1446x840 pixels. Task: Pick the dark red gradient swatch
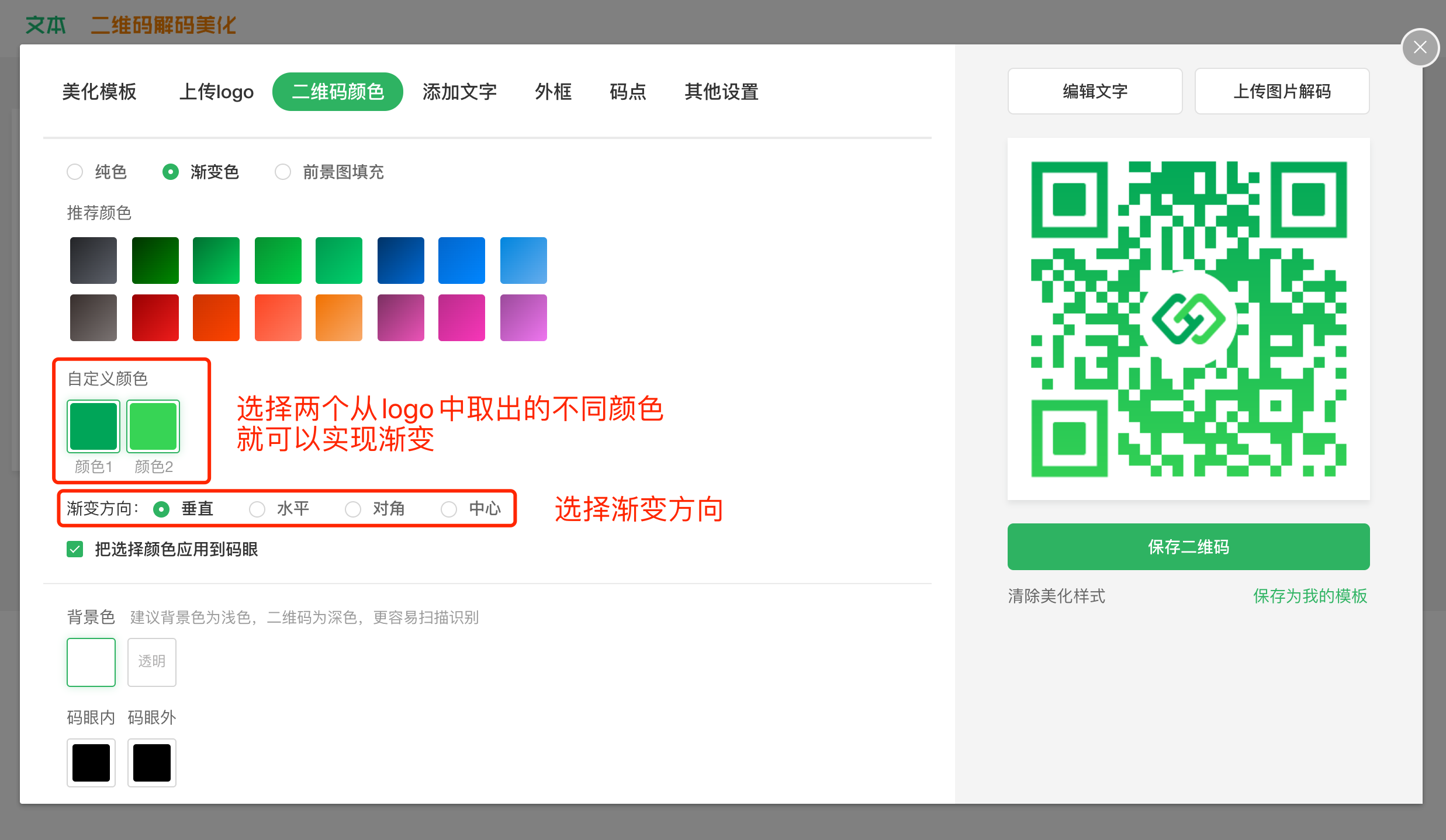point(155,318)
